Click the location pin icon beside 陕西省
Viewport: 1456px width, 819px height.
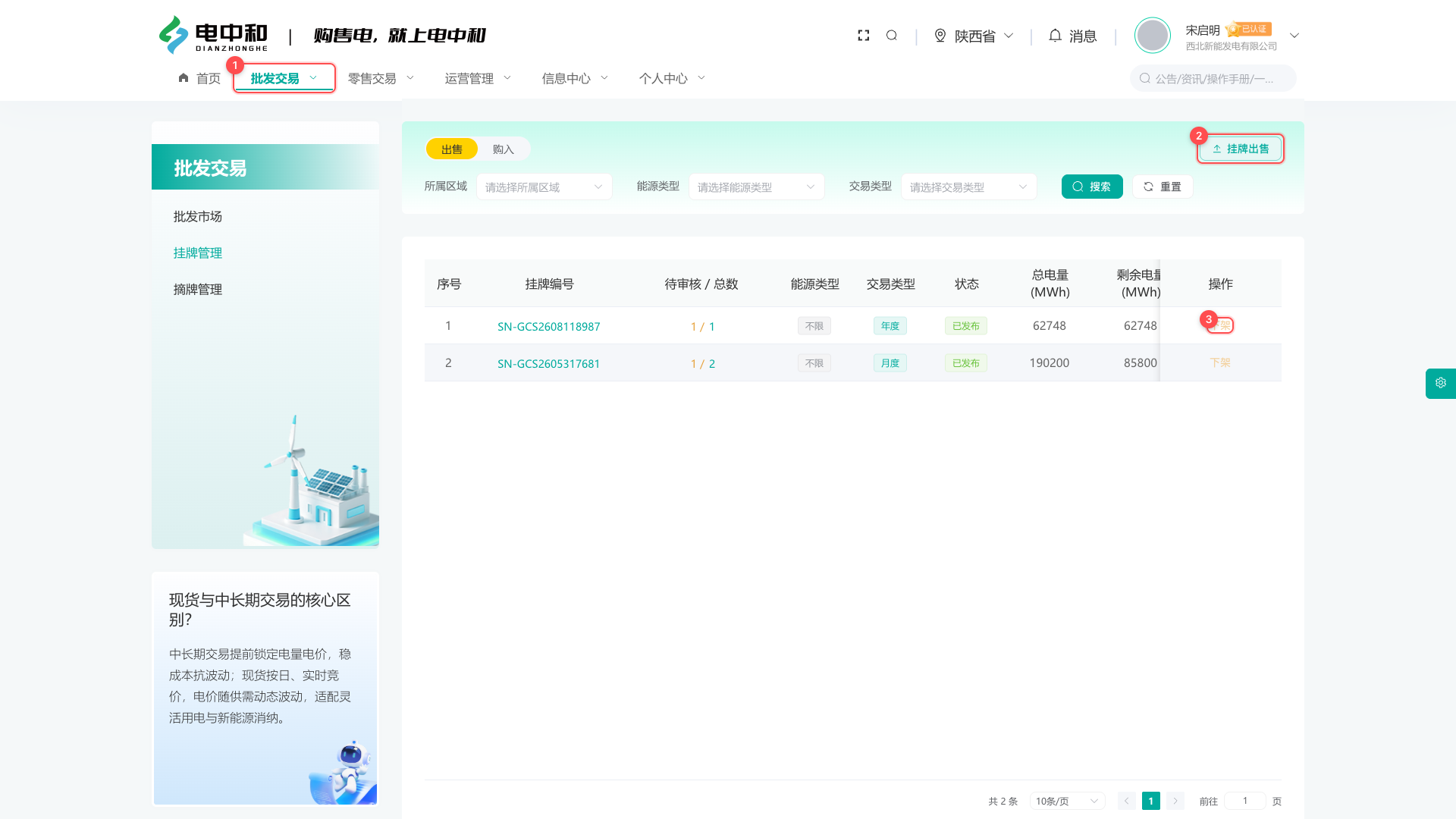coord(940,36)
